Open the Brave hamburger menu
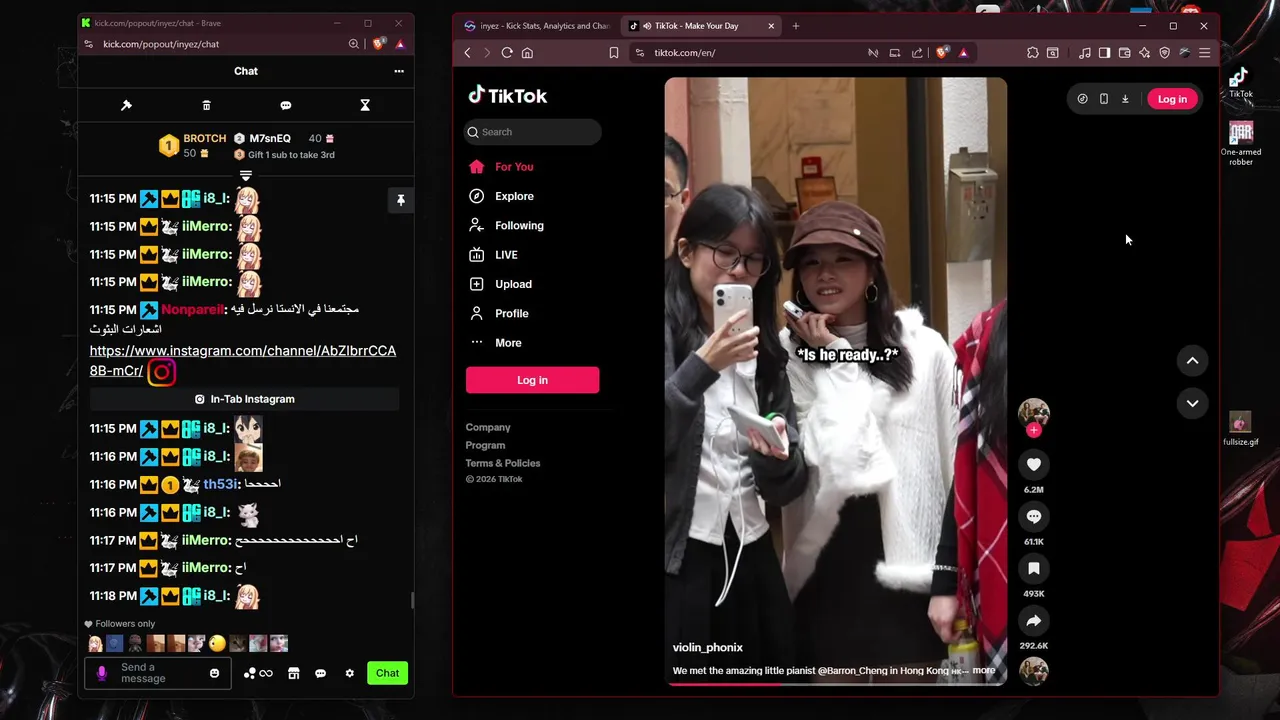1280x720 pixels. click(x=1204, y=53)
